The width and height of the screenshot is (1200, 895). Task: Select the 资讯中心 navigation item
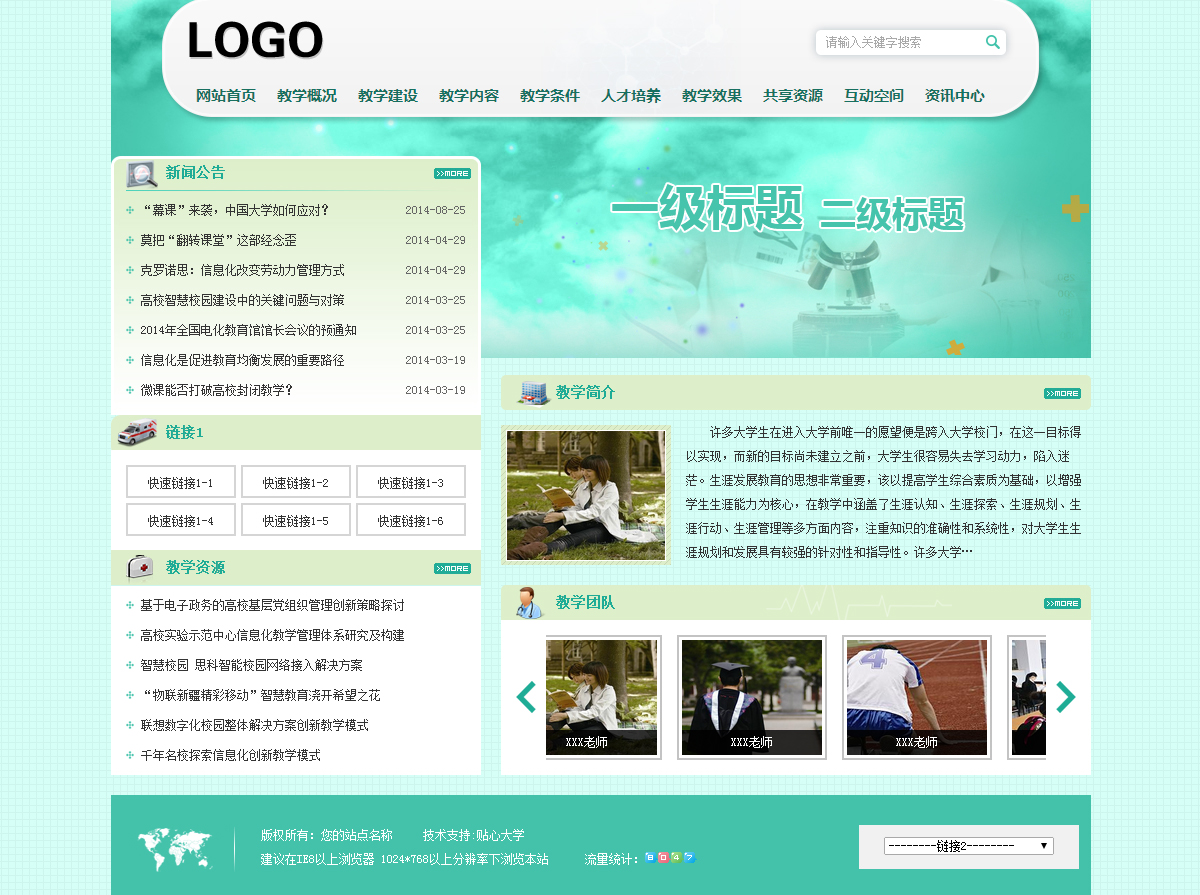pos(954,96)
